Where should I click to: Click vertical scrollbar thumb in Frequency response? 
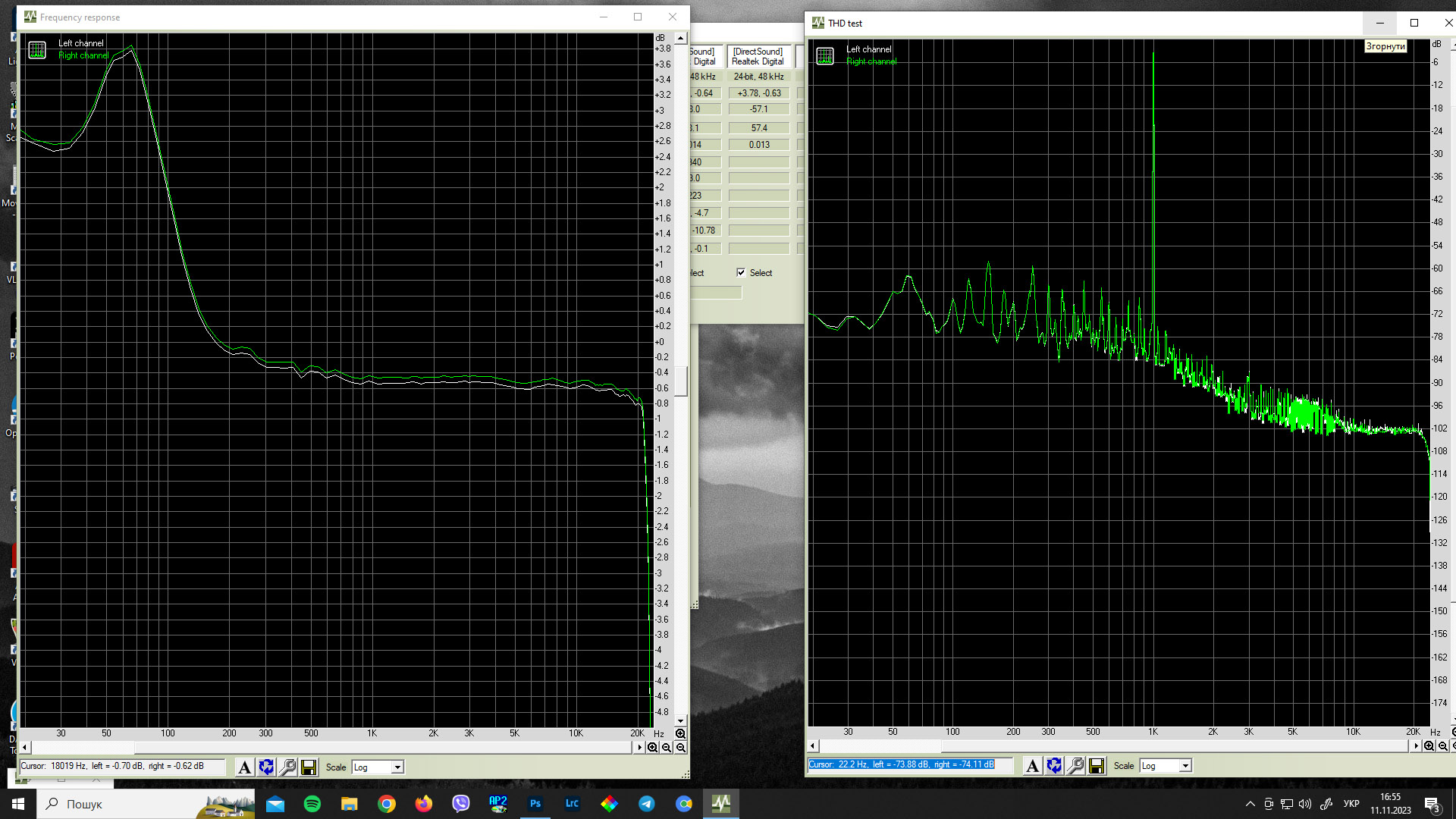click(x=681, y=381)
